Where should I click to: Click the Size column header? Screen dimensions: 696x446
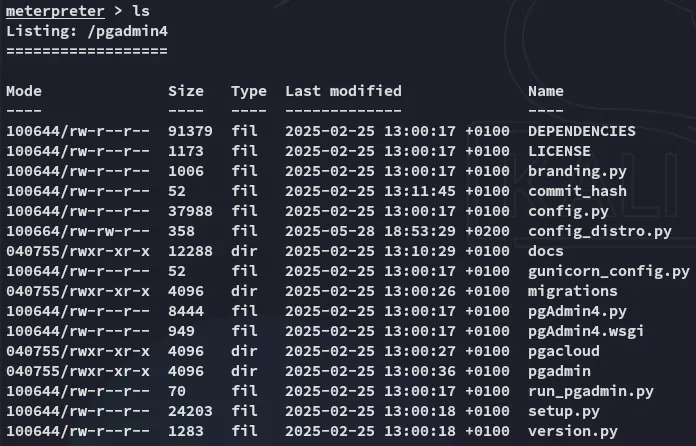pos(185,91)
